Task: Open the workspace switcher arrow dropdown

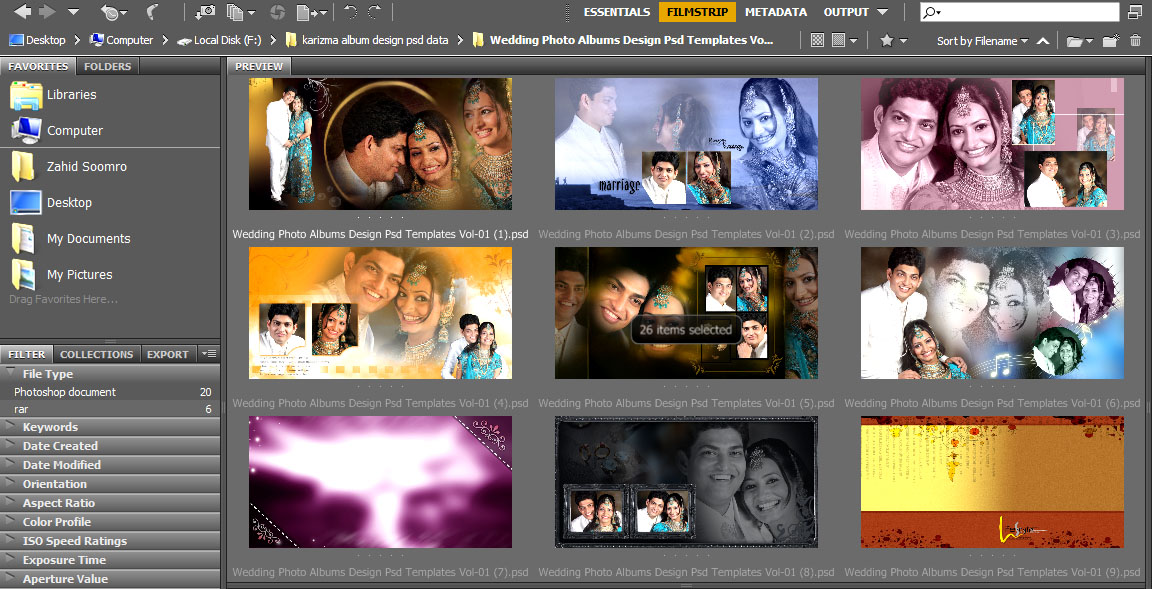Action: pos(882,12)
